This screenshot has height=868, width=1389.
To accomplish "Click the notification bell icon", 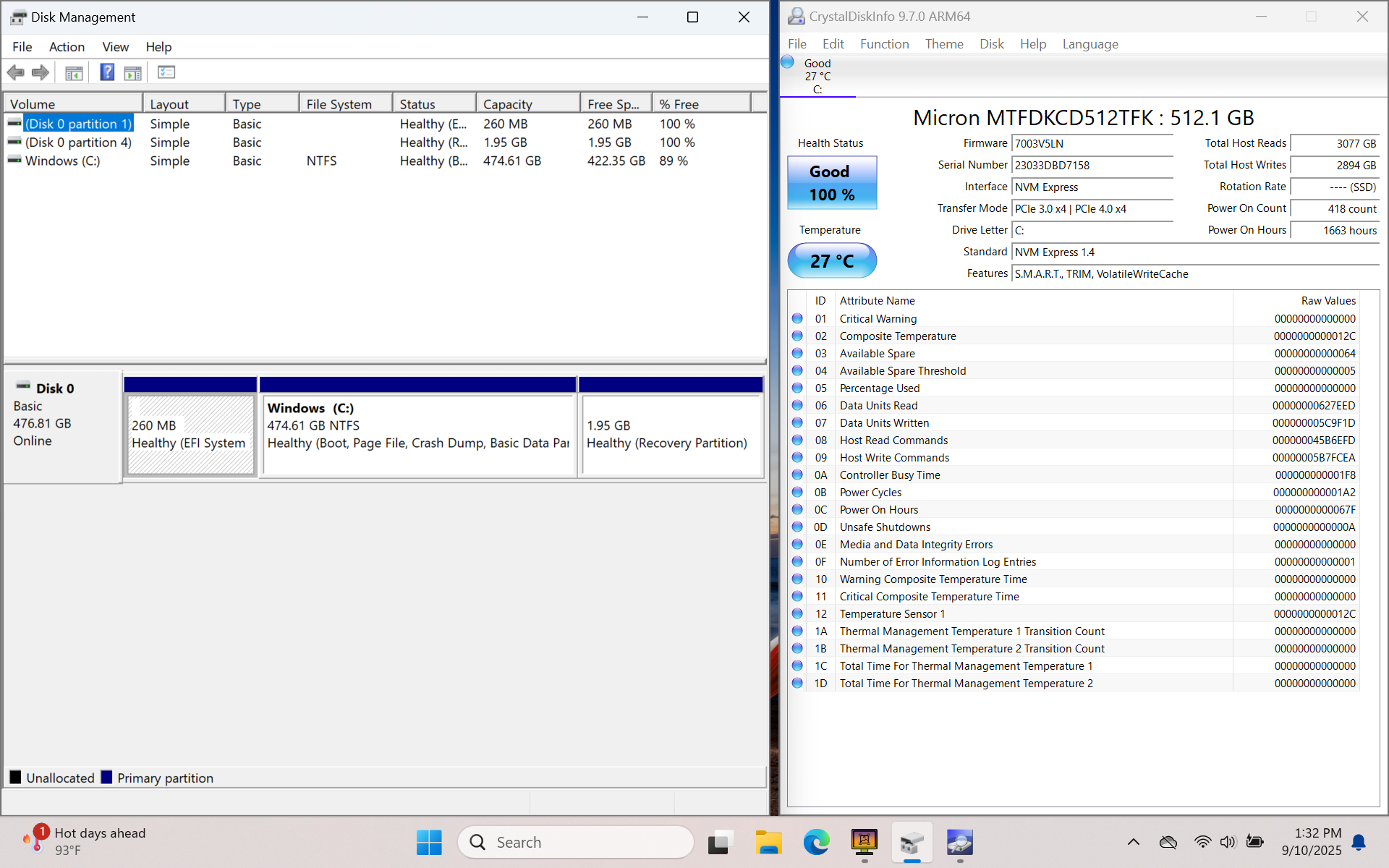I will [1359, 842].
